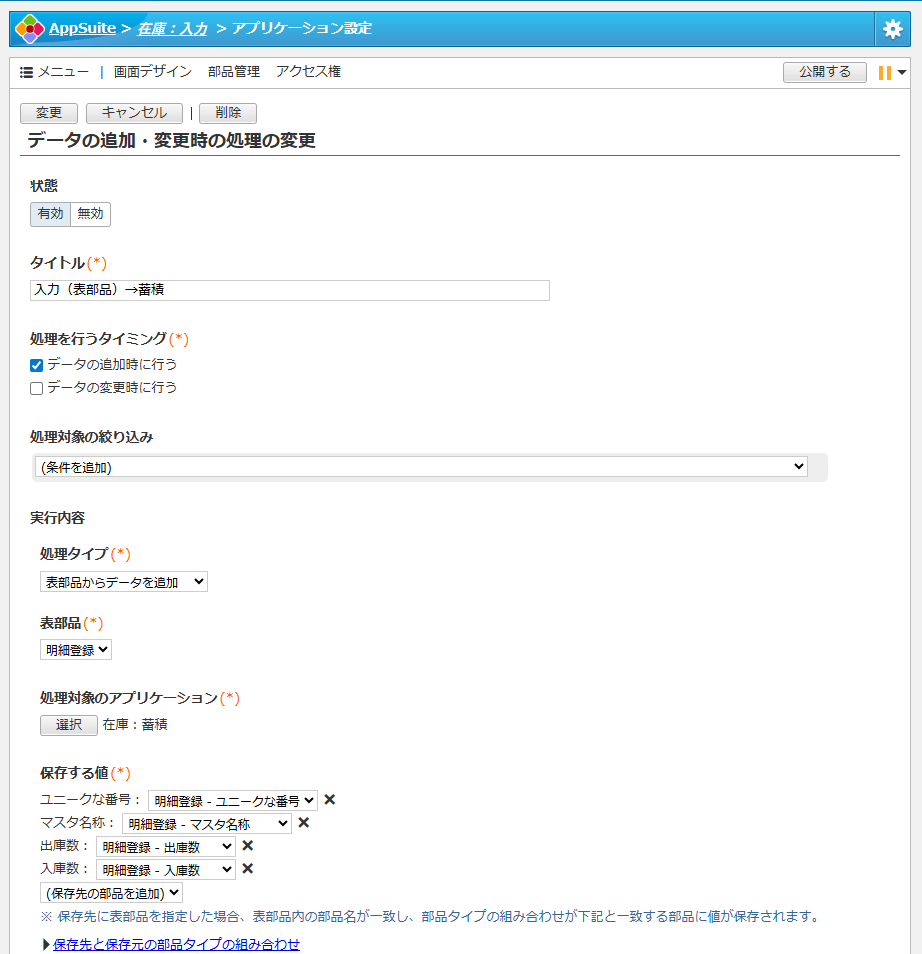Remove the 入庫数 mapping row
This screenshot has height=954, width=922.
(248, 869)
